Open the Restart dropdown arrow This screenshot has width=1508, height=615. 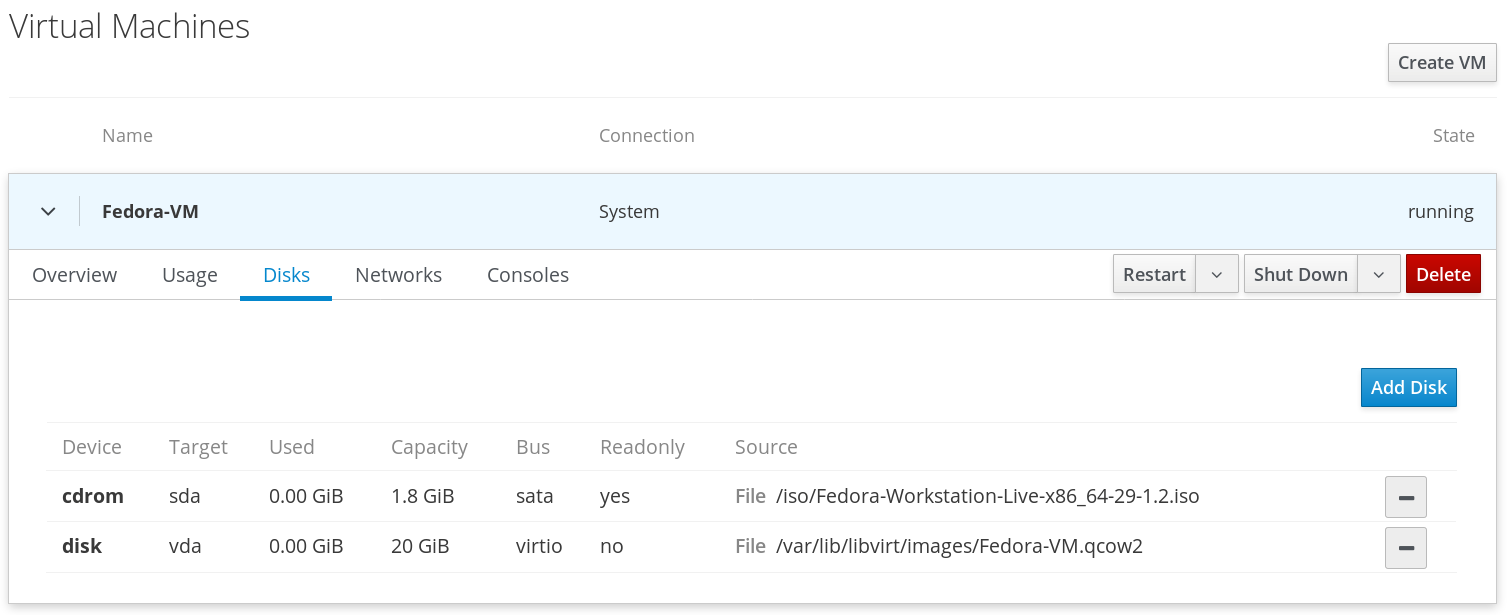click(1217, 275)
